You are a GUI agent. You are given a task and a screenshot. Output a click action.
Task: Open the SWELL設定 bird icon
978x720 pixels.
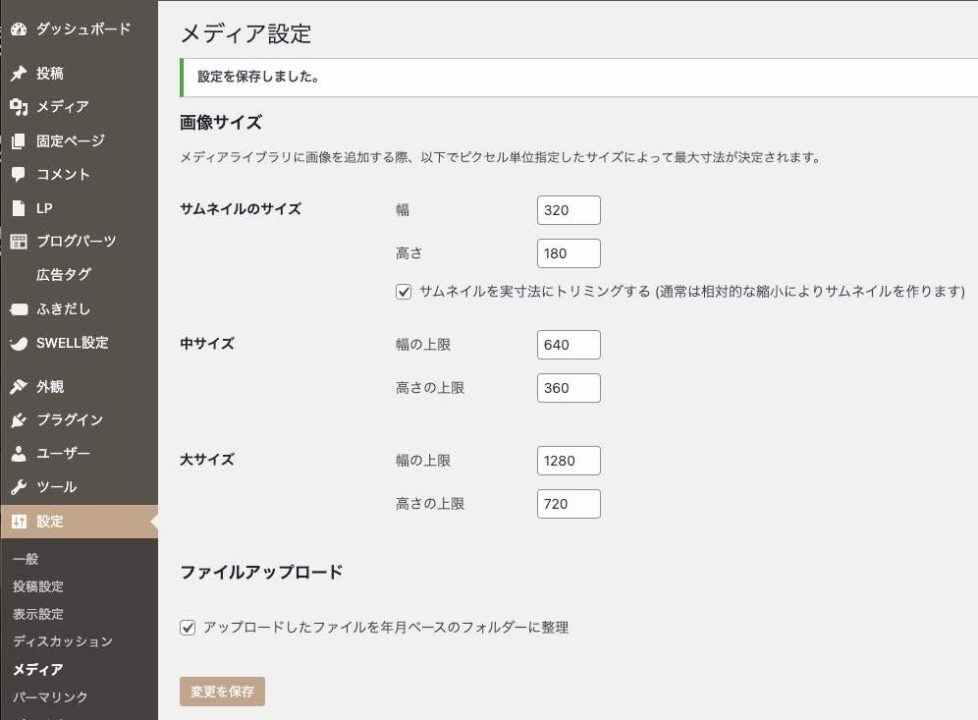click(19, 343)
